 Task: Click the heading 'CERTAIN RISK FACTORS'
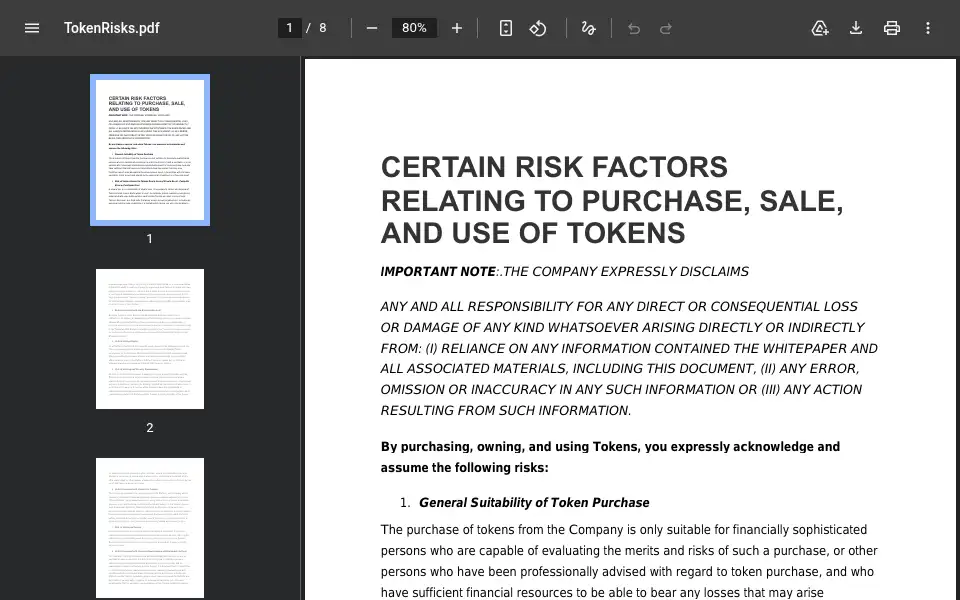(x=554, y=167)
